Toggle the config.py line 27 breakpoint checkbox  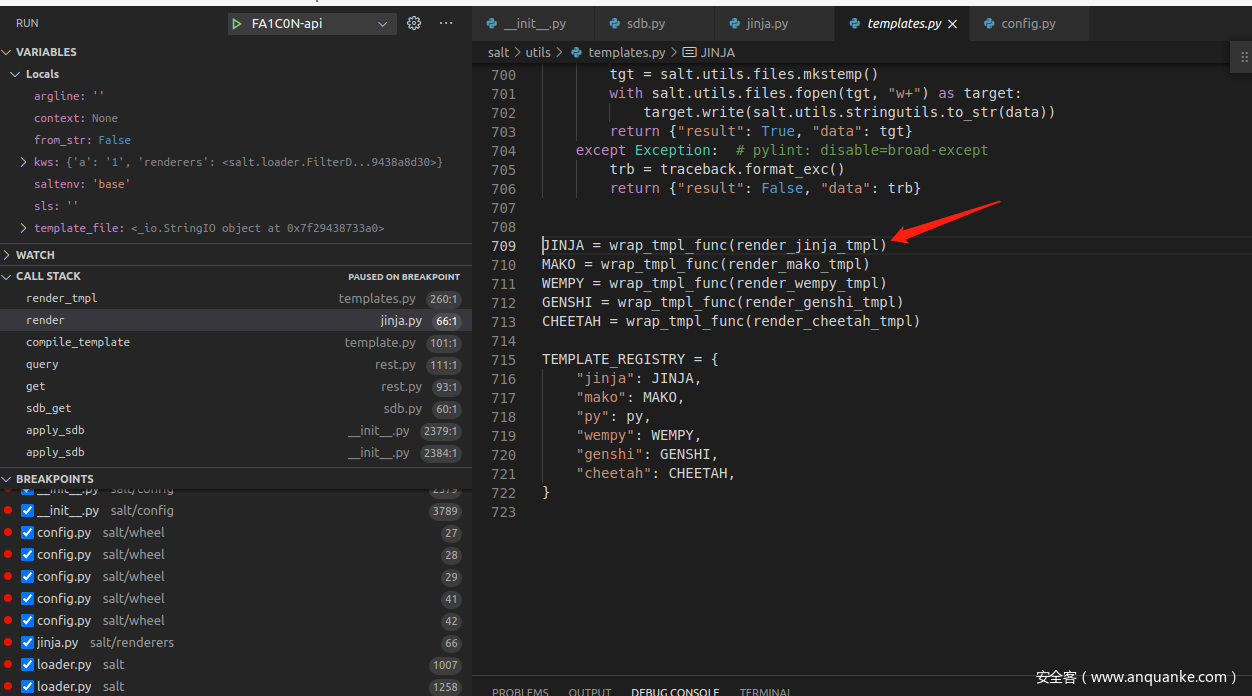click(x=28, y=533)
